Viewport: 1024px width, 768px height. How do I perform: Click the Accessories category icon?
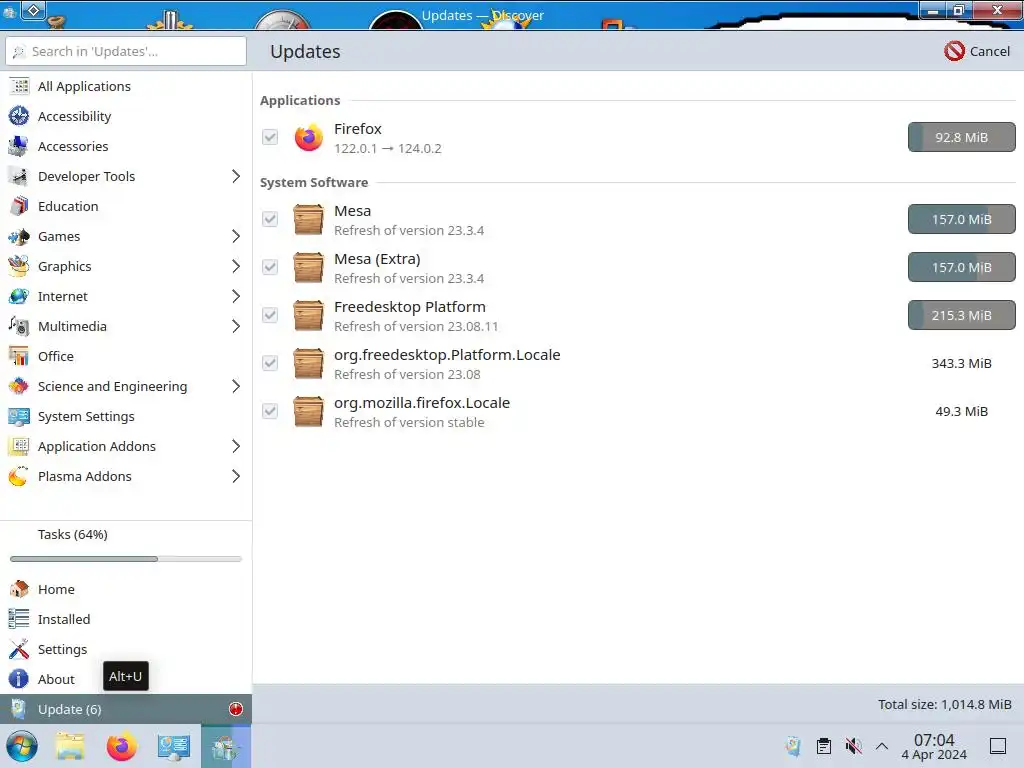(x=19, y=146)
